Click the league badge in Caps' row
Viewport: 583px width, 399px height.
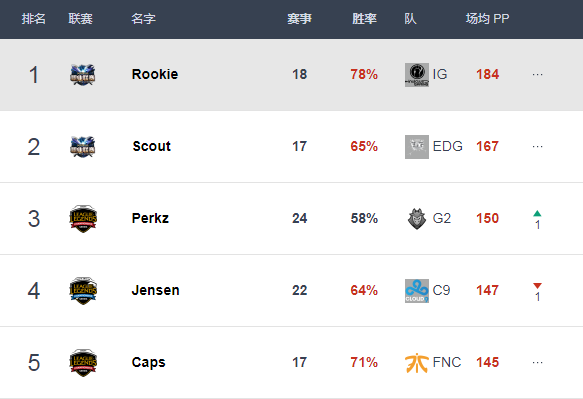click(x=83, y=363)
